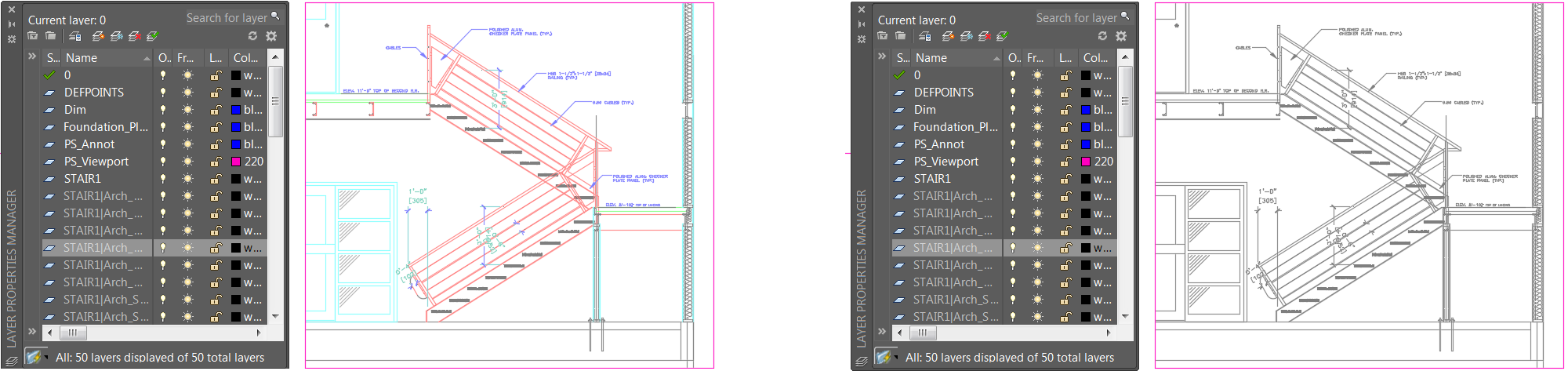Sort by Status column header in left panel
Viewport: 1568px width, 371px height.
pyautogui.click(x=53, y=58)
